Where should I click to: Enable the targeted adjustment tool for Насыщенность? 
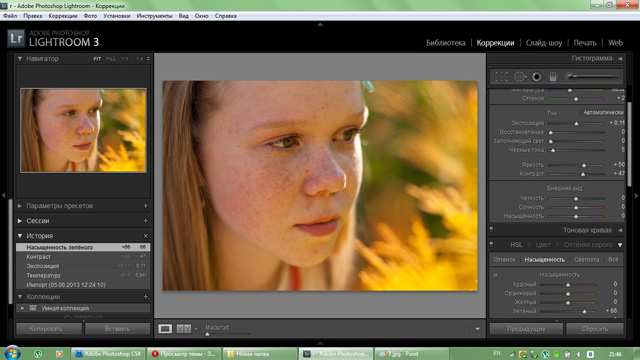click(x=496, y=275)
